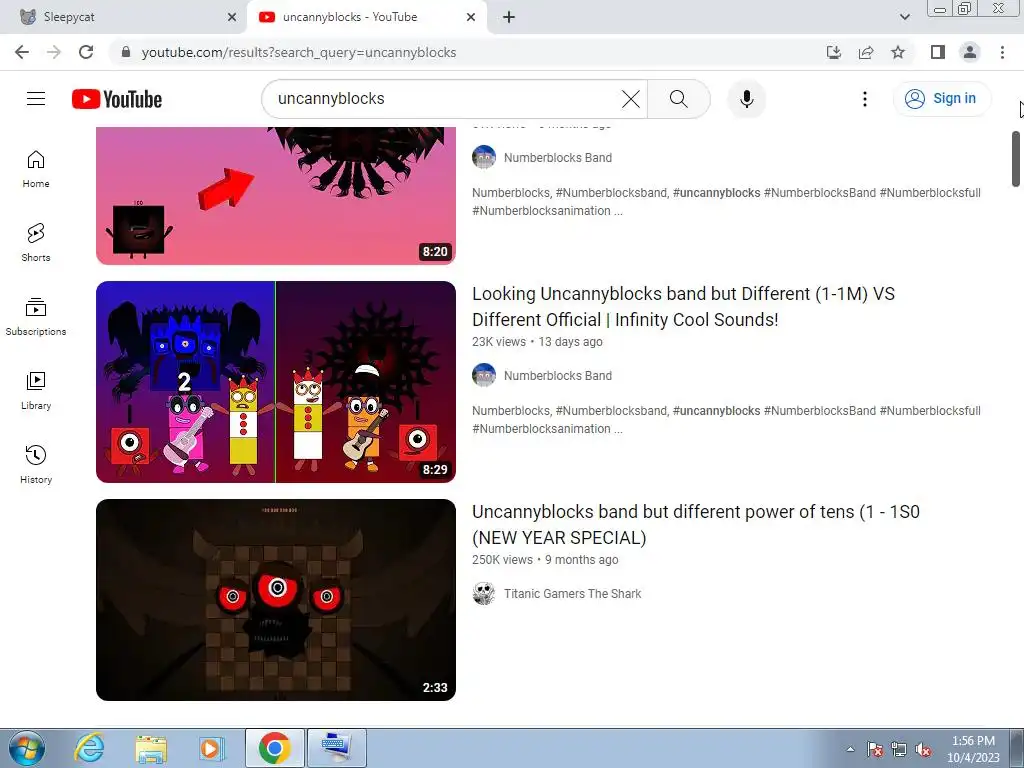Open the Windows Start menu

[27, 748]
